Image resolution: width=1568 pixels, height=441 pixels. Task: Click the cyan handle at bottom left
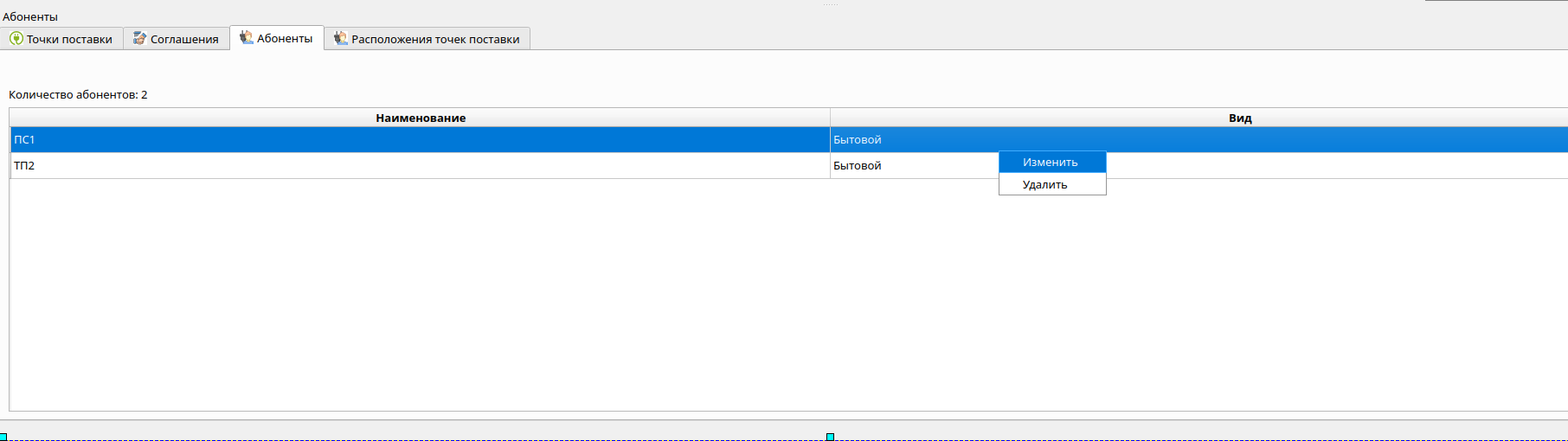click(3, 437)
